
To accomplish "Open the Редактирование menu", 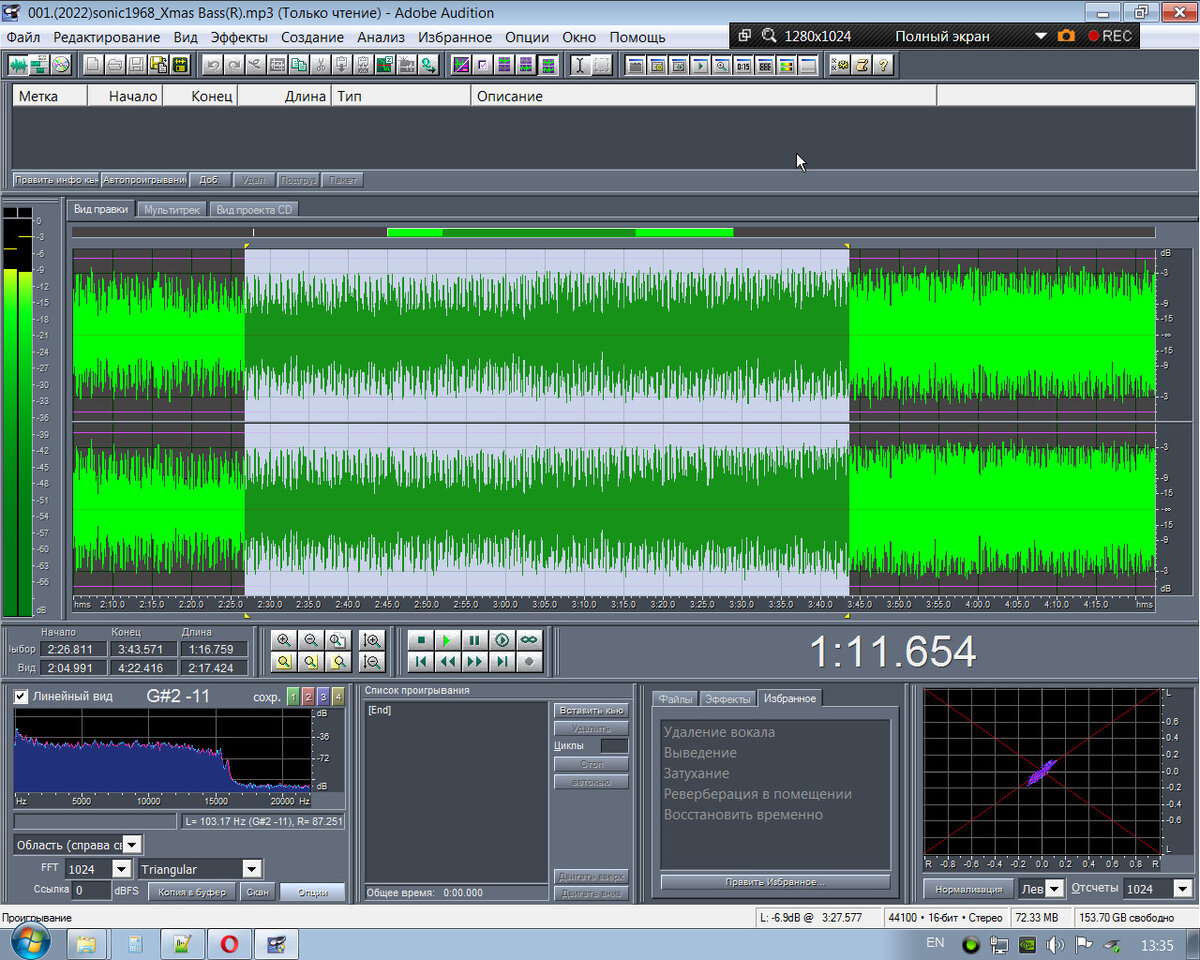I will point(107,37).
